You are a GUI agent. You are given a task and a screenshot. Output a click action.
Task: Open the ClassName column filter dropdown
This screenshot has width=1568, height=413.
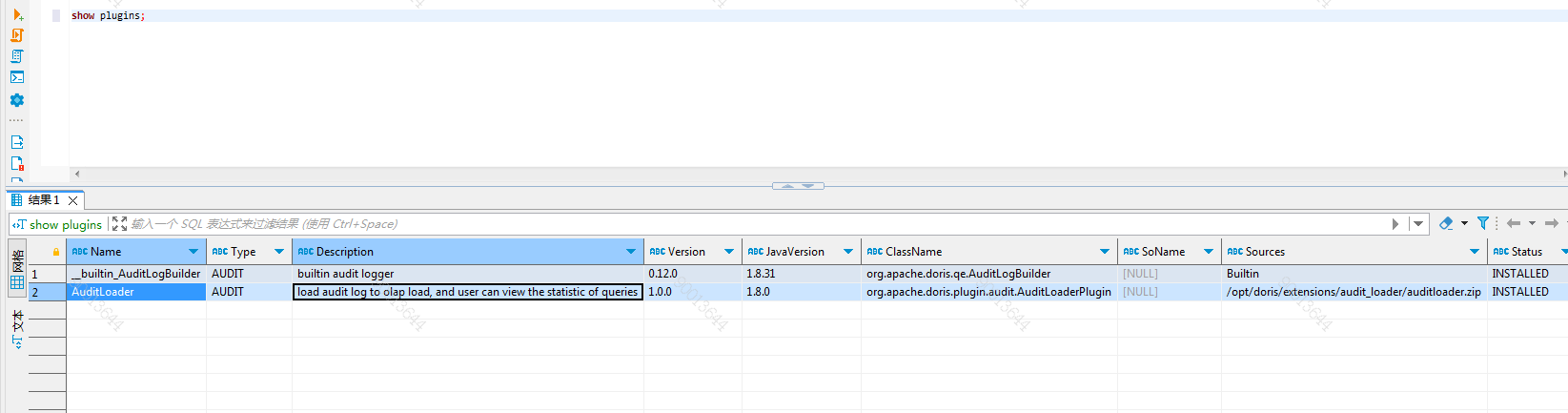[x=1105, y=252]
